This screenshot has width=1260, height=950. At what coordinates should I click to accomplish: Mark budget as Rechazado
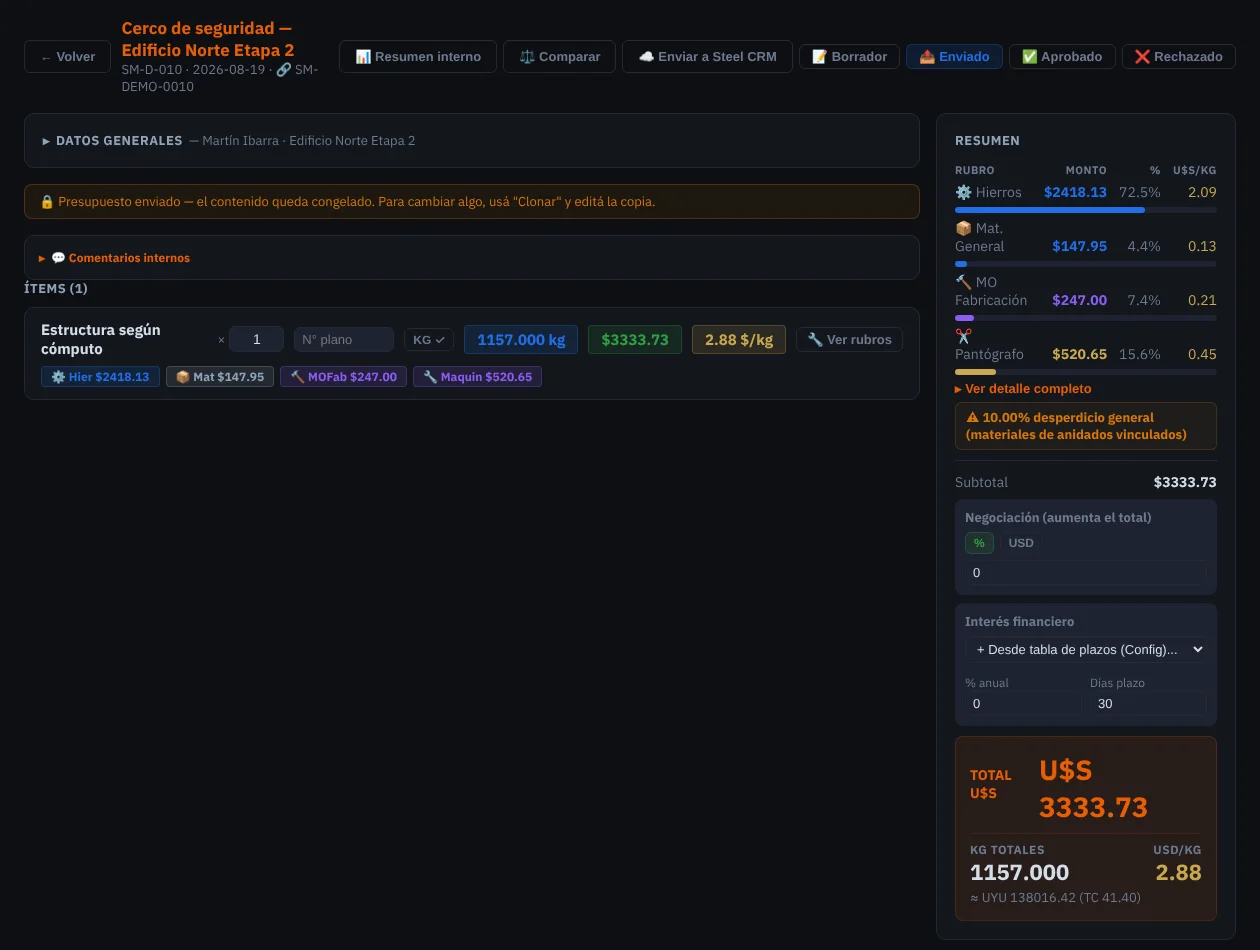click(1178, 57)
